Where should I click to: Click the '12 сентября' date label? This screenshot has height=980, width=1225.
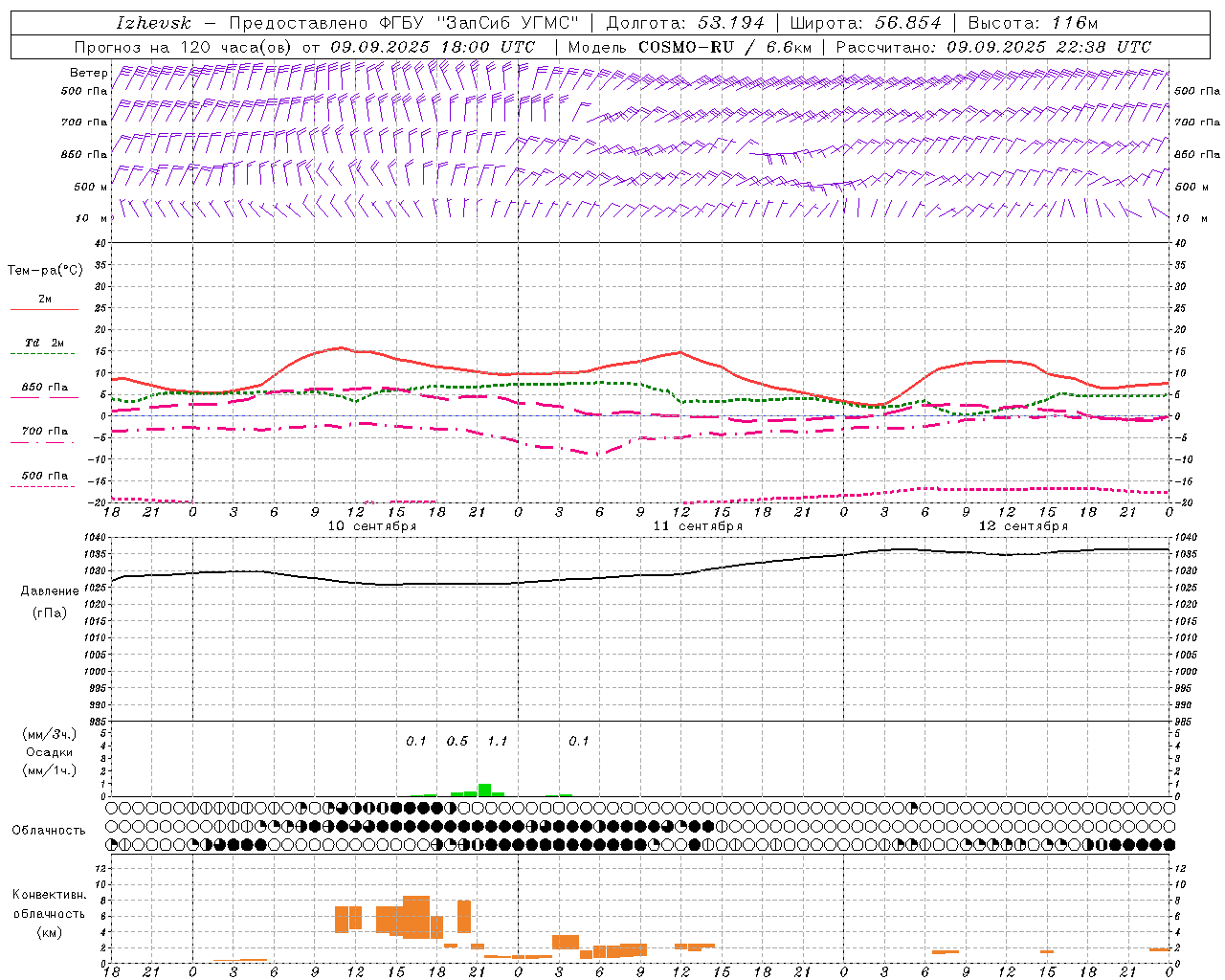(x=1023, y=526)
